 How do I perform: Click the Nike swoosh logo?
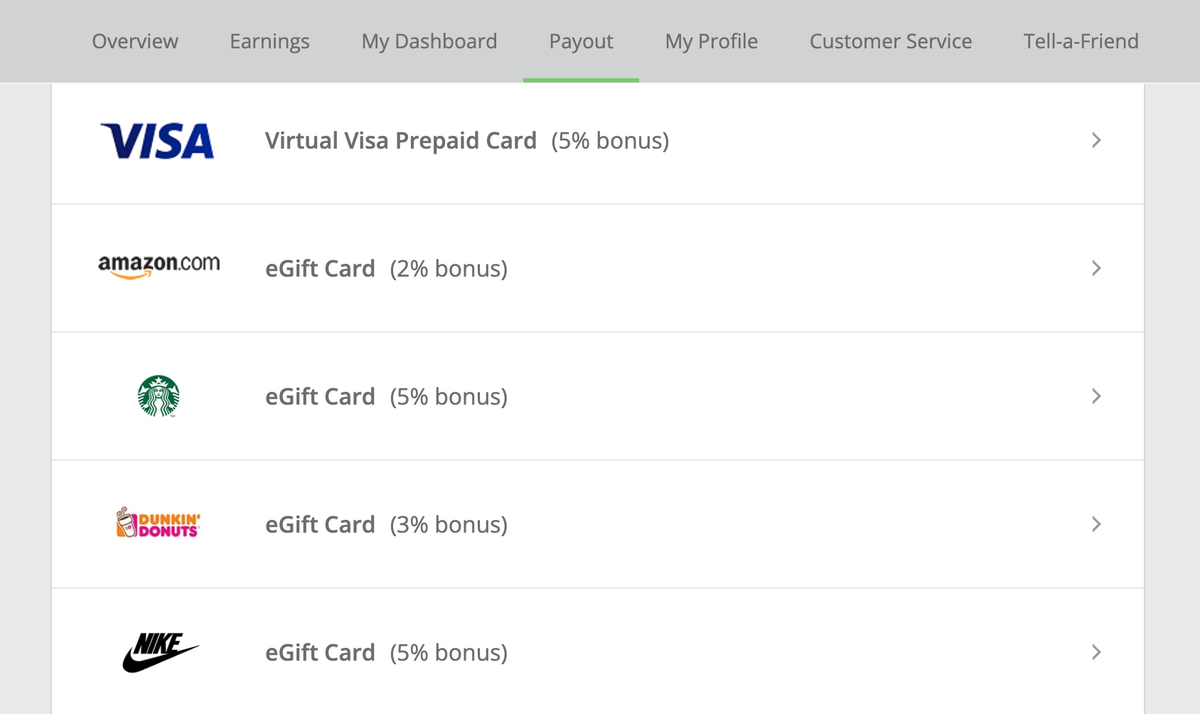tap(158, 650)
